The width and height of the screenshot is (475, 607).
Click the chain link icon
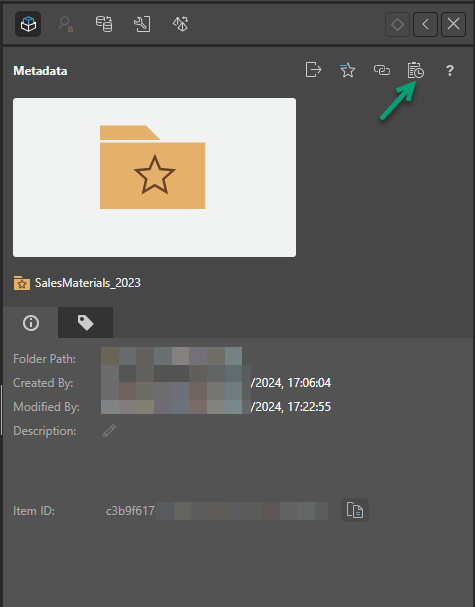pyautogui.click(x=382, y=70)
